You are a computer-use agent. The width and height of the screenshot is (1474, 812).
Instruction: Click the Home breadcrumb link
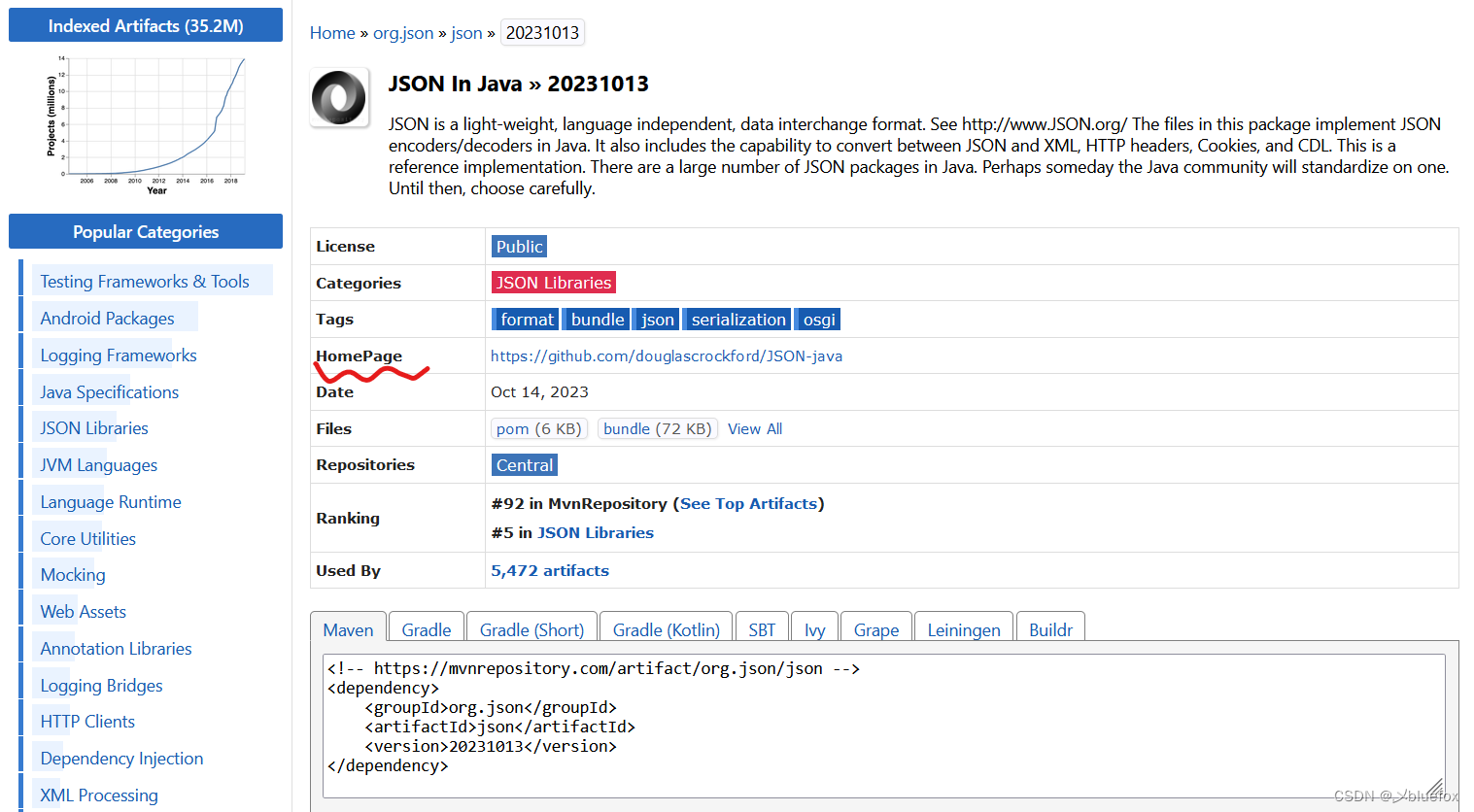[x=332, y=32]
